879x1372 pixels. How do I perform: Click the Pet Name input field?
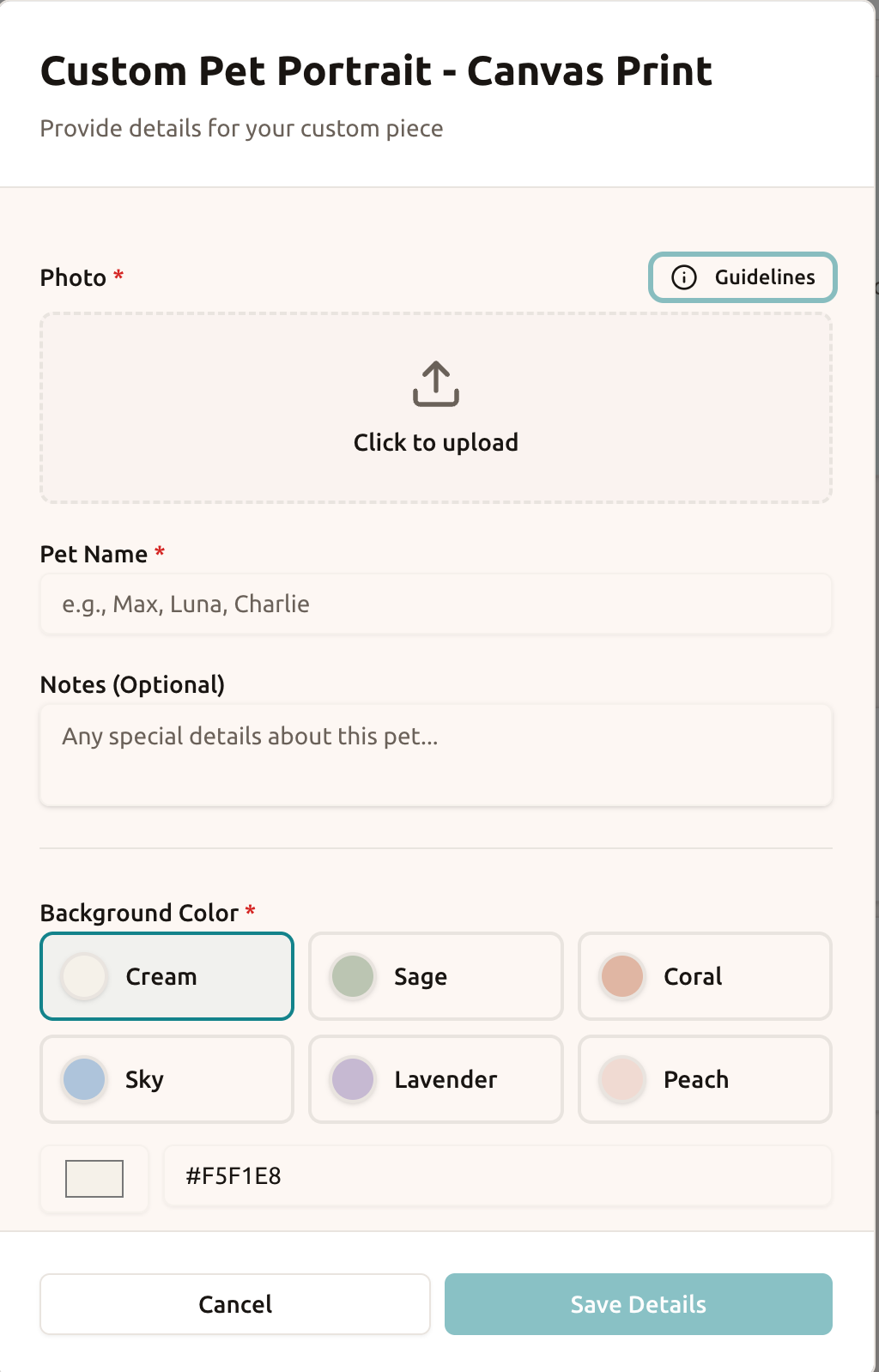[x=435, y=604]
